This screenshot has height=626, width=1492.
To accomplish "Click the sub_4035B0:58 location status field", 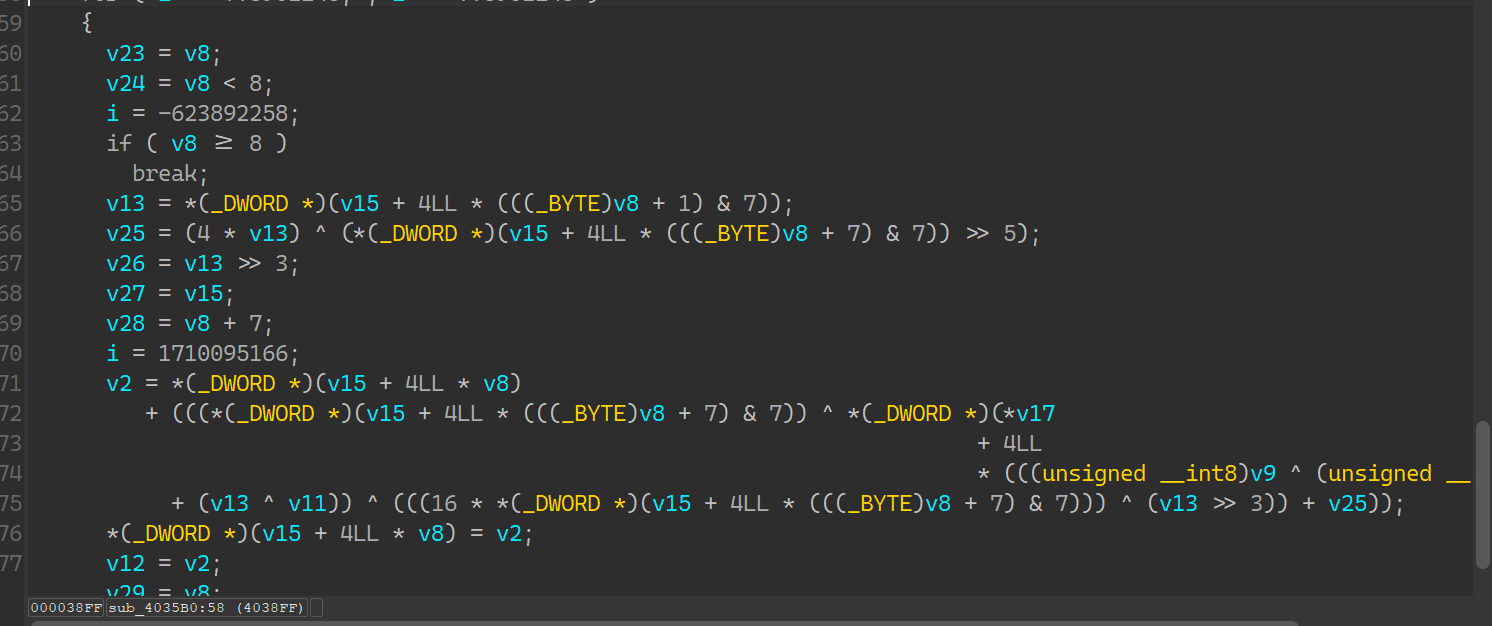I will coord(206,608).
